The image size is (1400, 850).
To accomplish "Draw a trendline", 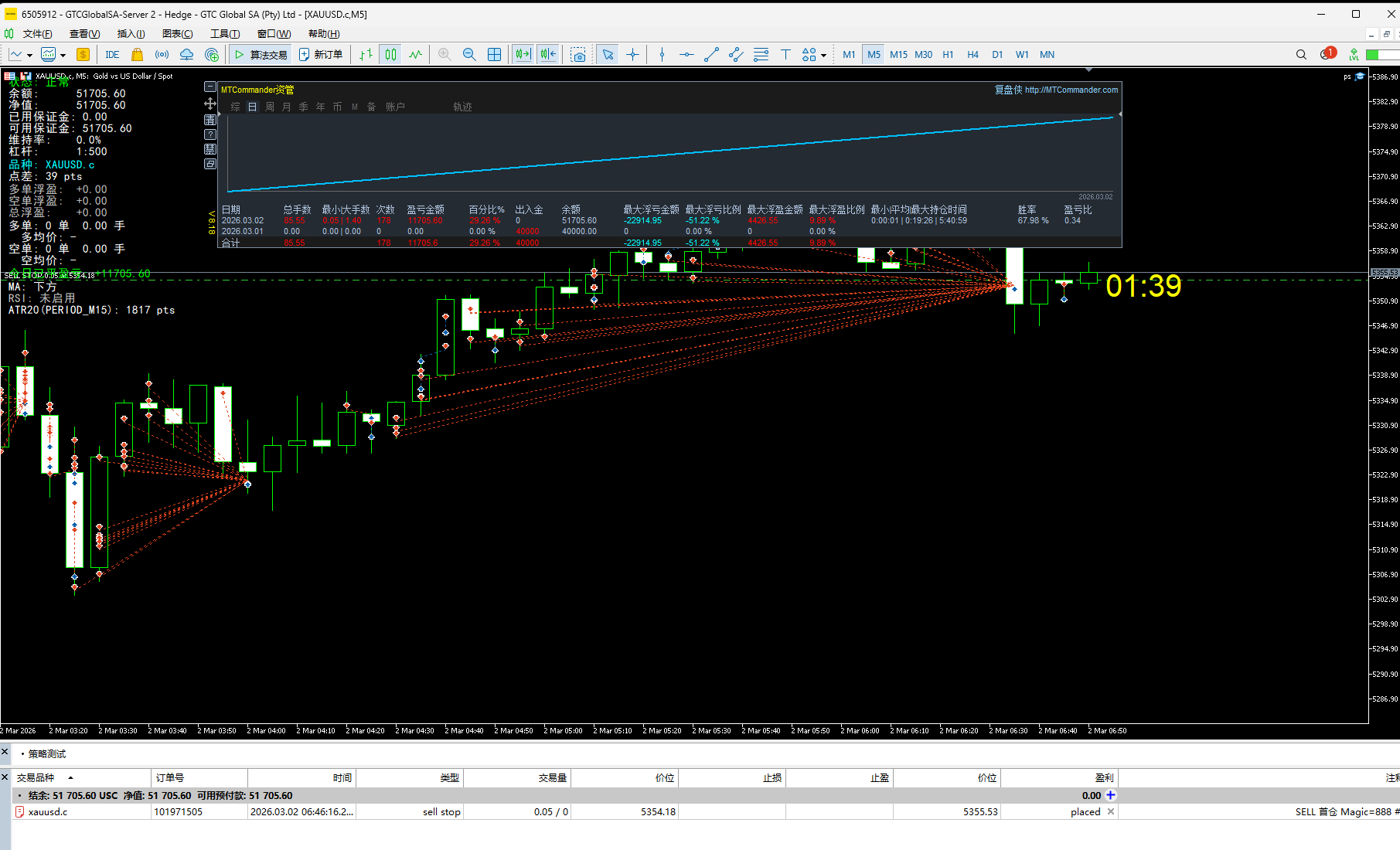I will click(x=711, y=54).
